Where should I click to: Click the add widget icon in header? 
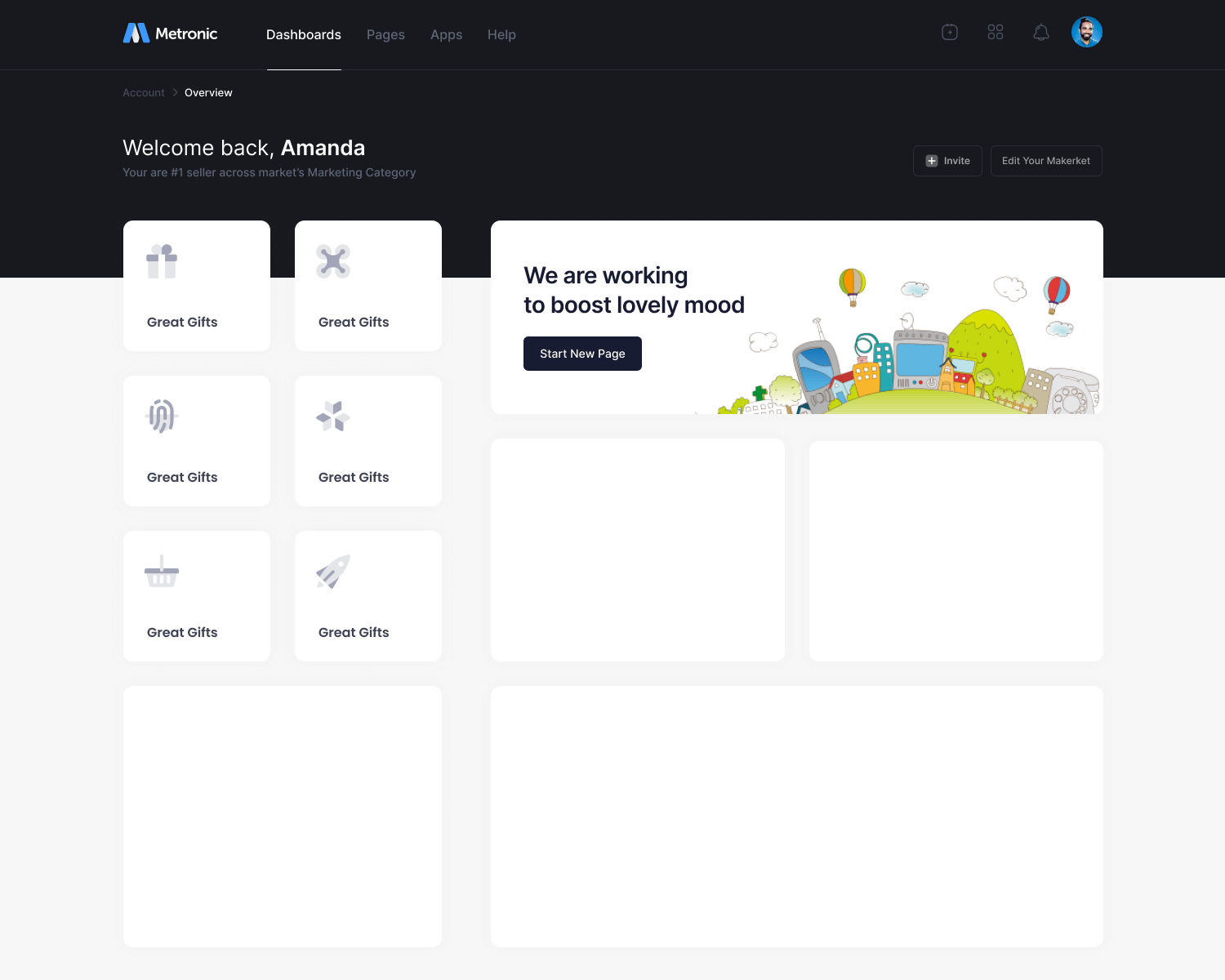pyautogui.click(x=949, y=33)
